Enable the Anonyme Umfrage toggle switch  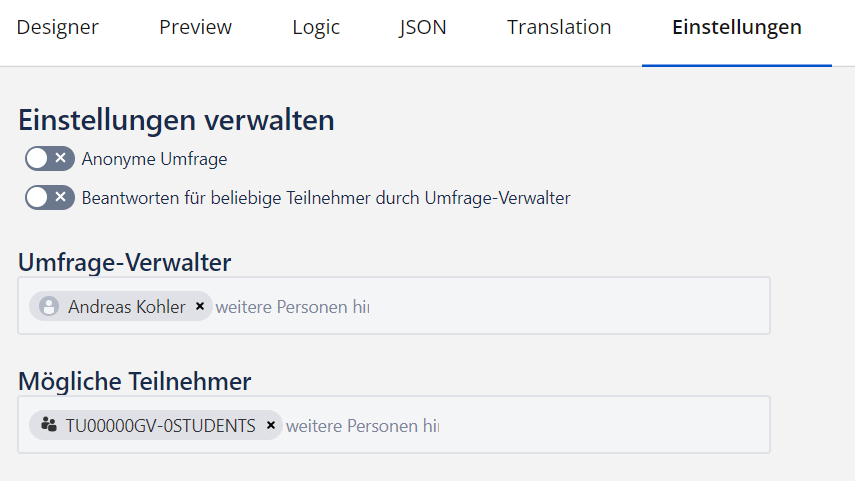[50, 158]
